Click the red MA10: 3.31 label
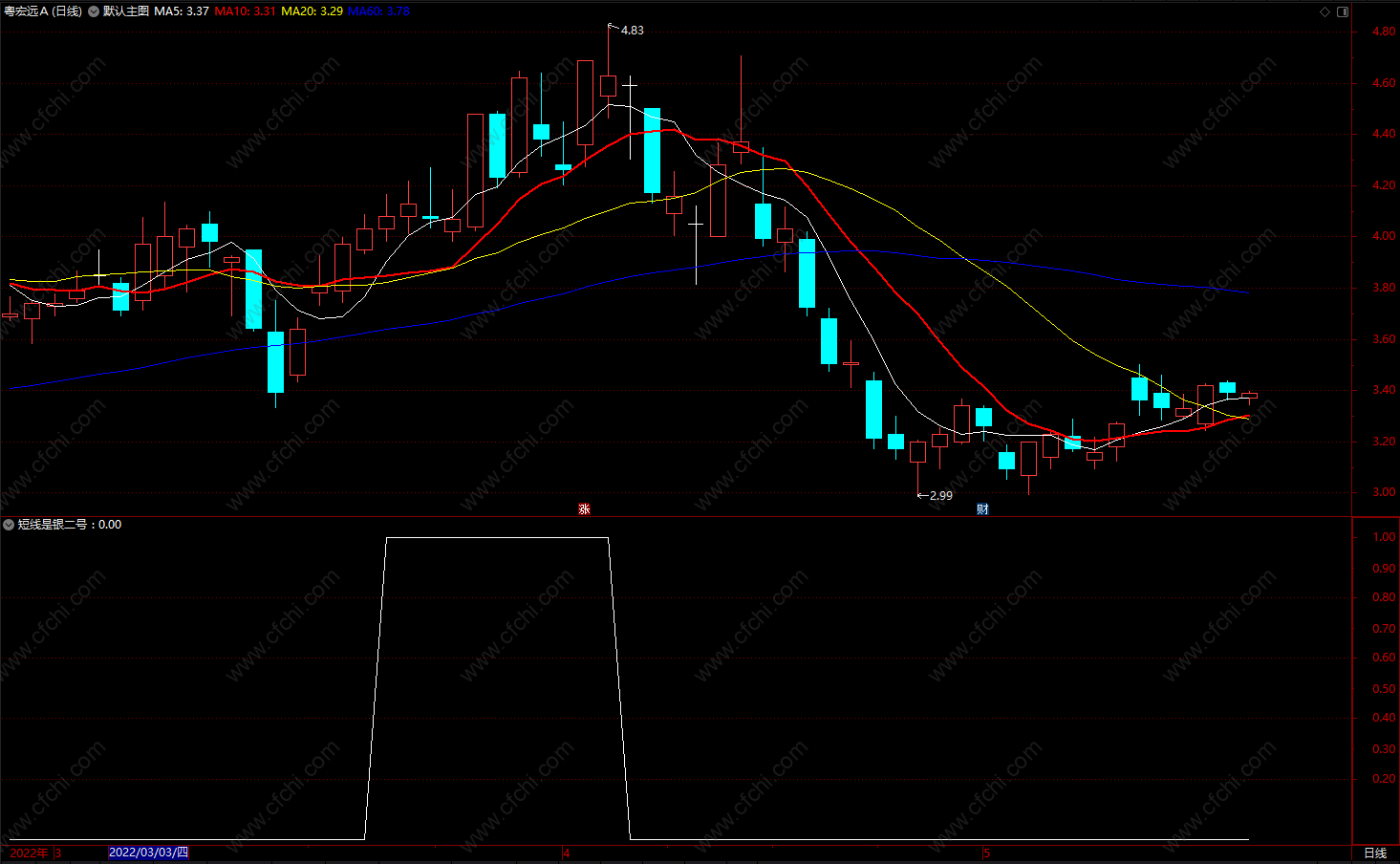 pos(246,11)
